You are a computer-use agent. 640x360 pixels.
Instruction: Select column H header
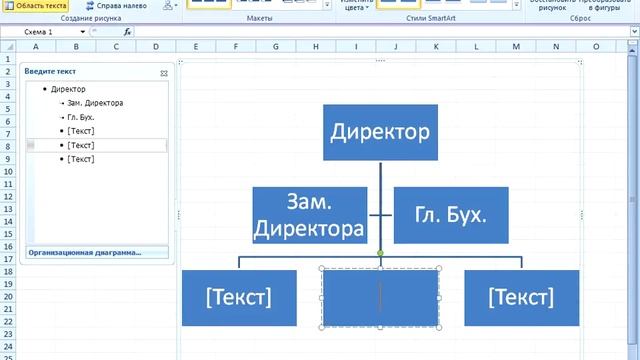pos(316,47)
